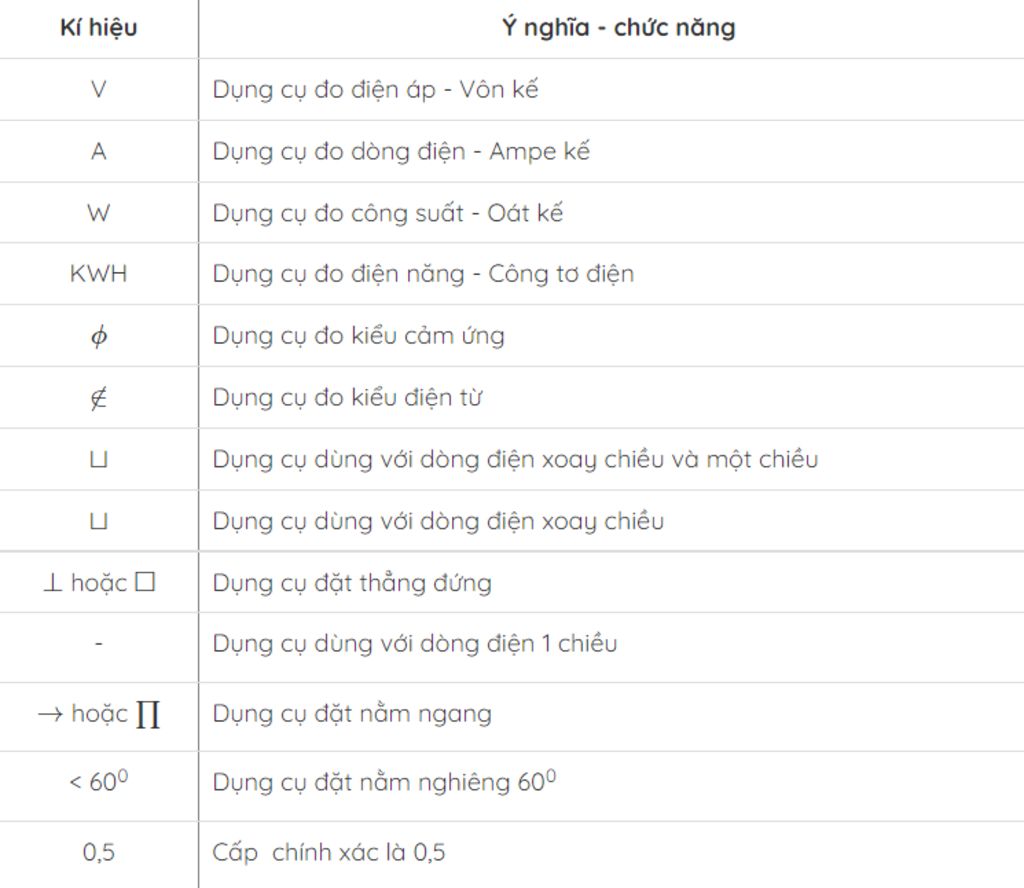Select the W wattmeter symbol

99,213
